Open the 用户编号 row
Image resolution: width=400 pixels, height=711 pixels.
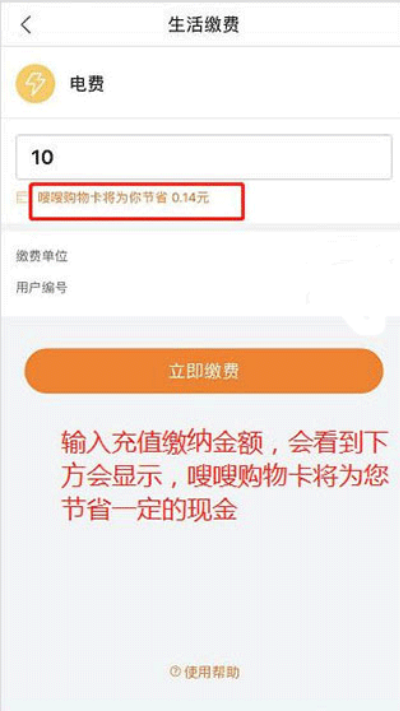coord(200,287)
